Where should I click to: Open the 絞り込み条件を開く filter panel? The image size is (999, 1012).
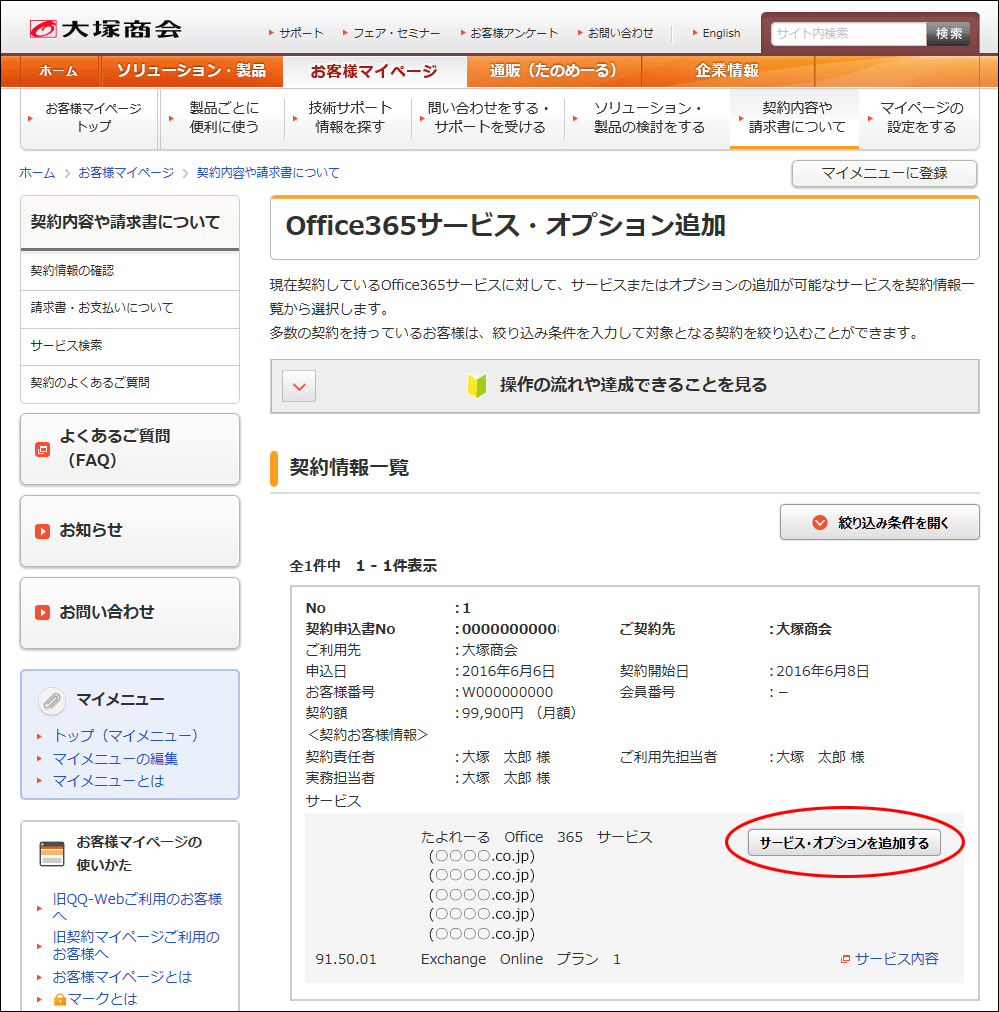880,522
